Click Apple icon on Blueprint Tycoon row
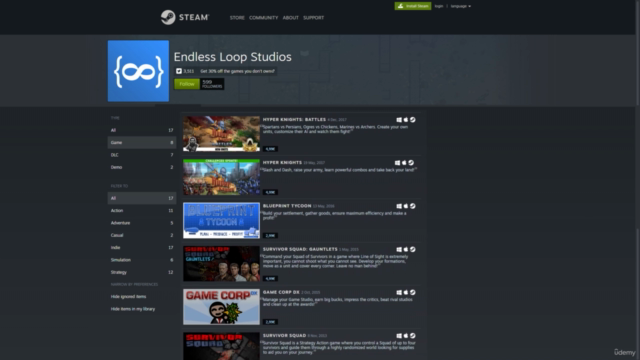 (405, 206)
